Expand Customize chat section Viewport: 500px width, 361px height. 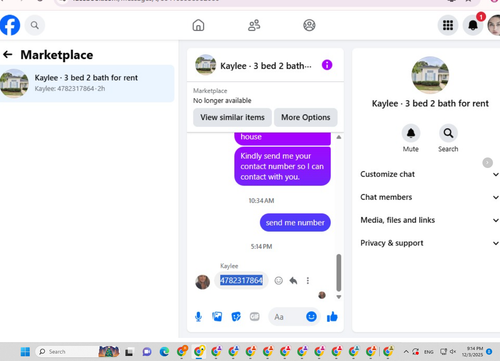pyautogui.click(x=429, y=174)
